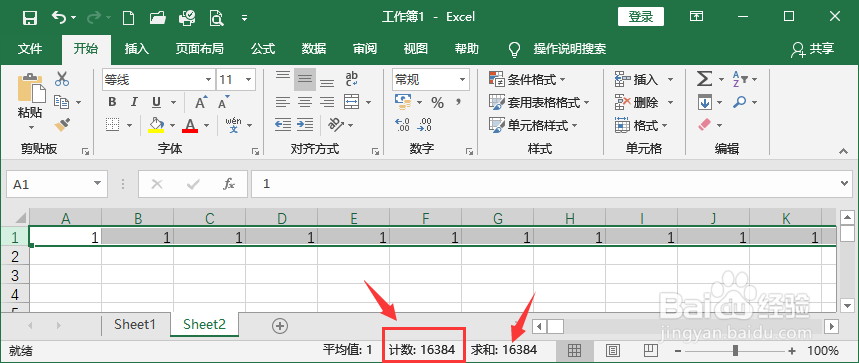Click the Login (登录) button

click(641, 17)
